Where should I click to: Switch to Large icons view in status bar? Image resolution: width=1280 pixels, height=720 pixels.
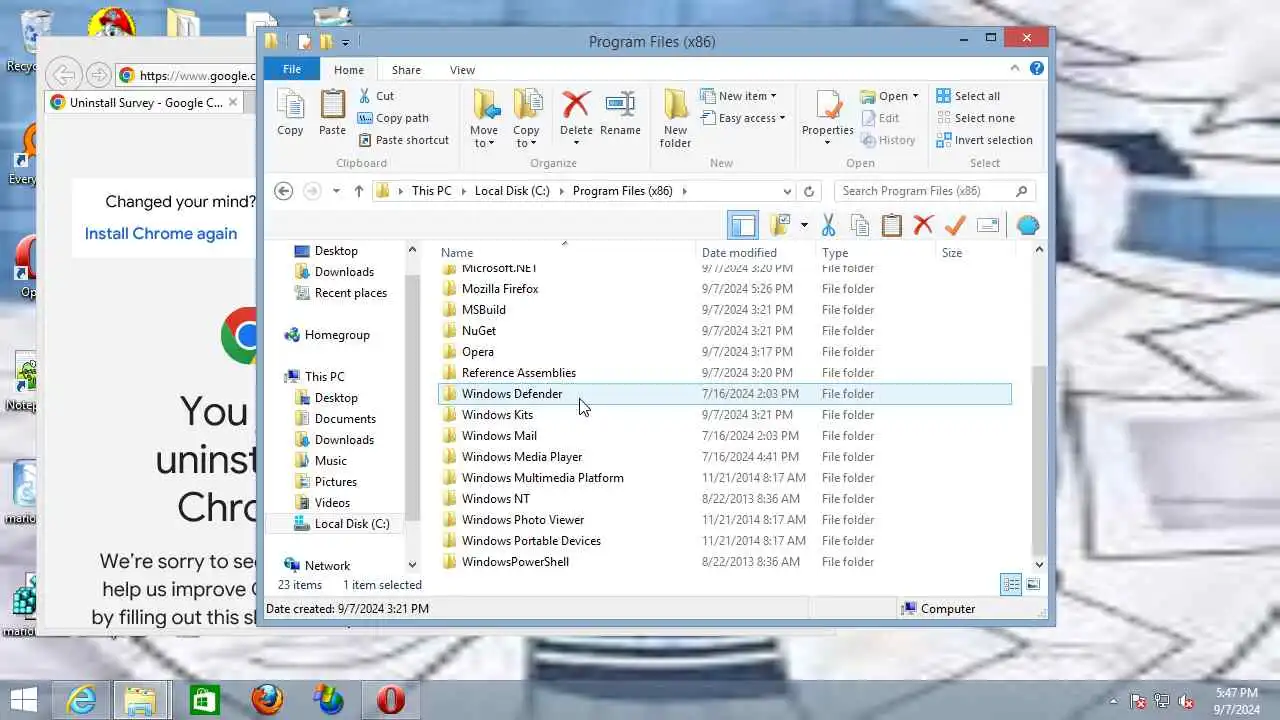click(1033, 585)
